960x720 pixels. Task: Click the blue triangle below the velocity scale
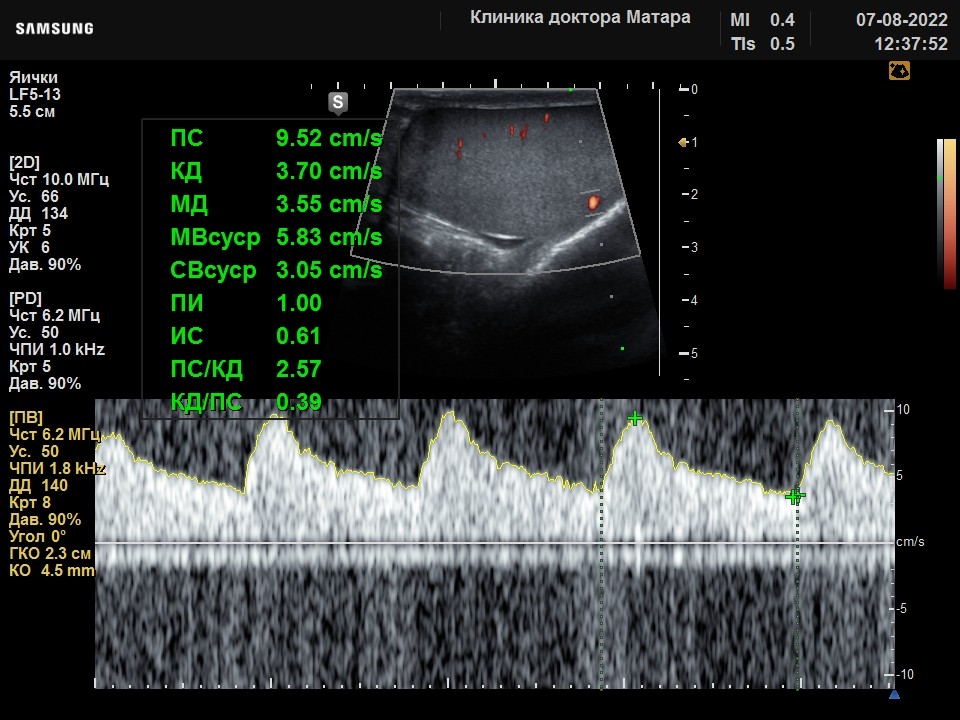[x=894, y=694]
